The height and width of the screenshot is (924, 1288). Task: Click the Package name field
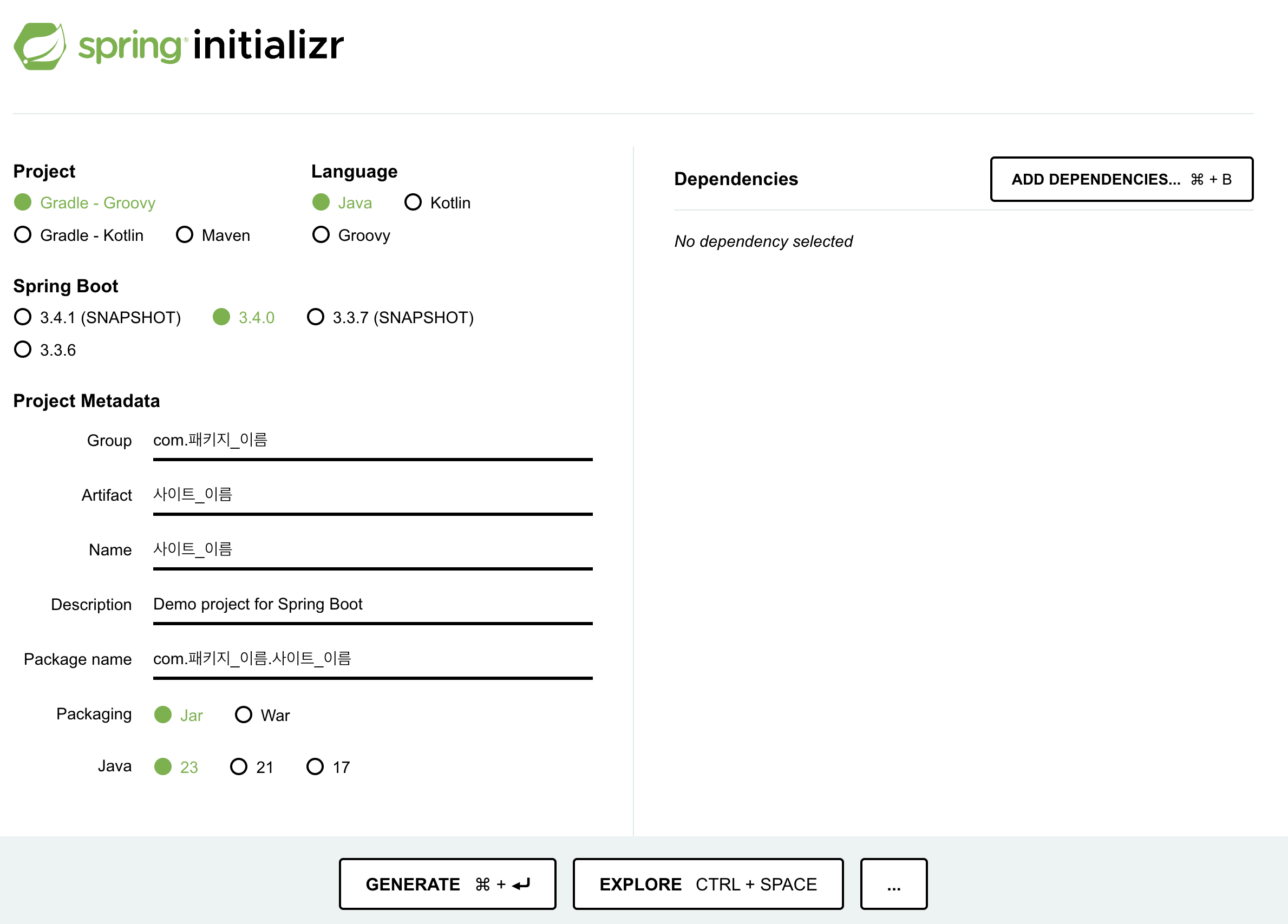point(372,659)
